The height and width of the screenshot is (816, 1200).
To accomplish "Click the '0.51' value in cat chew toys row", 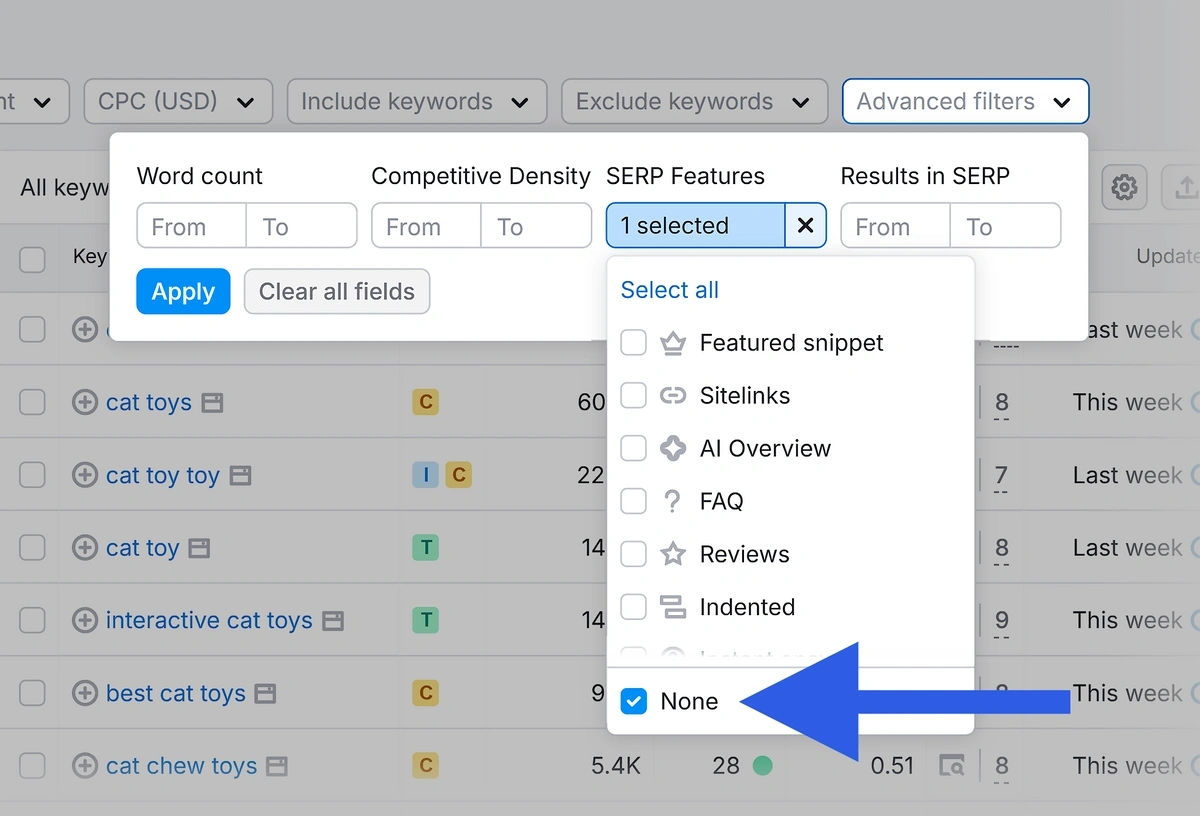I will [892, 766].
